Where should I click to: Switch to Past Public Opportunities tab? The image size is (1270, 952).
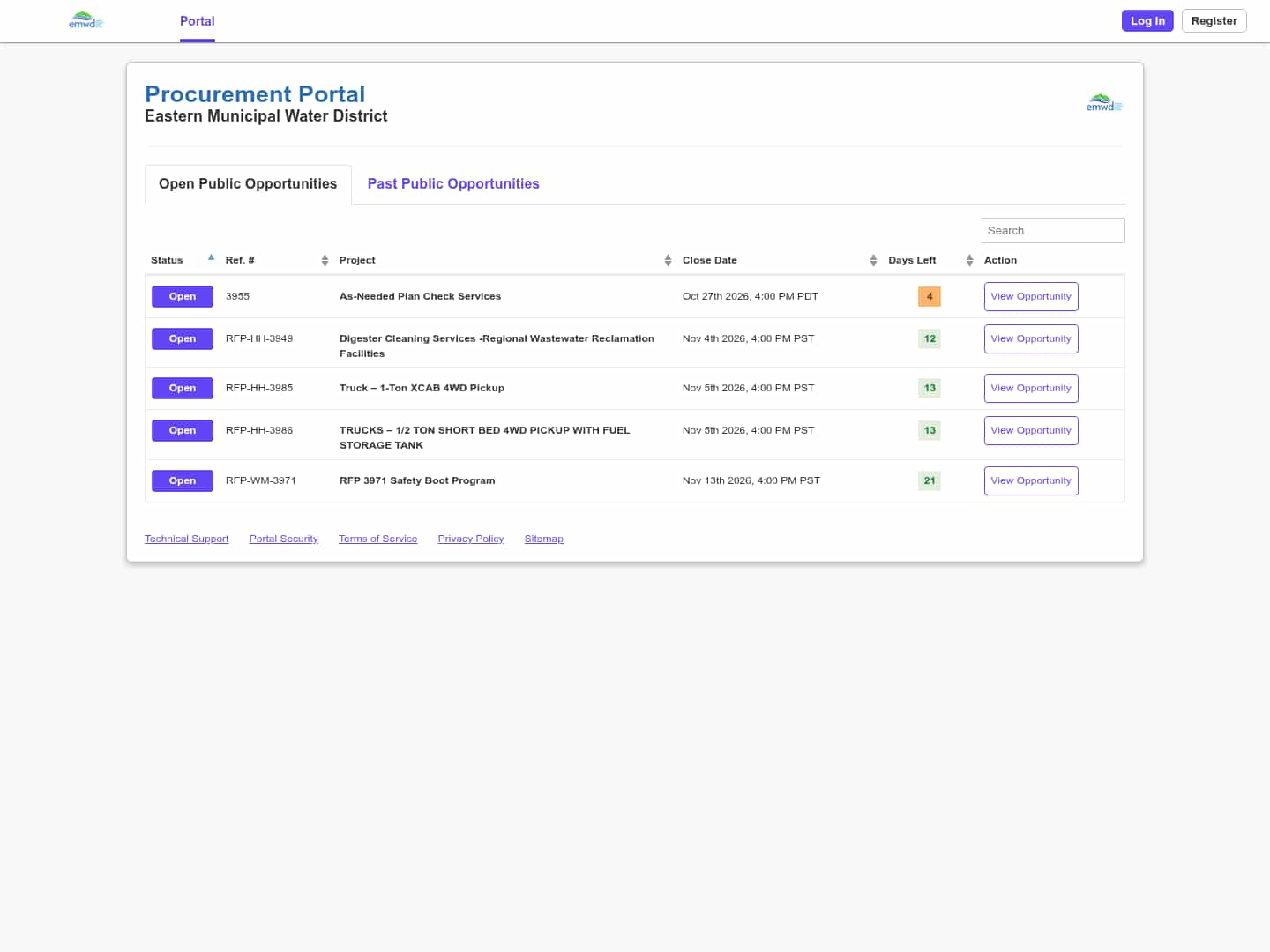(453, 183)
